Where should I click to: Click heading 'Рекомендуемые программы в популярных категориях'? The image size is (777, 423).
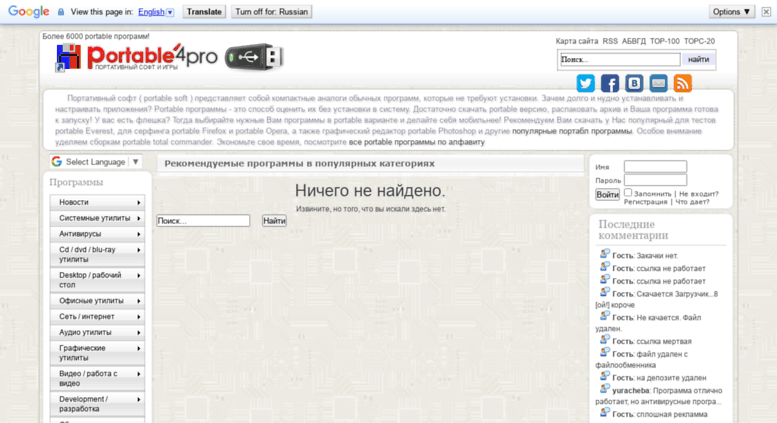tap(299, 163)
